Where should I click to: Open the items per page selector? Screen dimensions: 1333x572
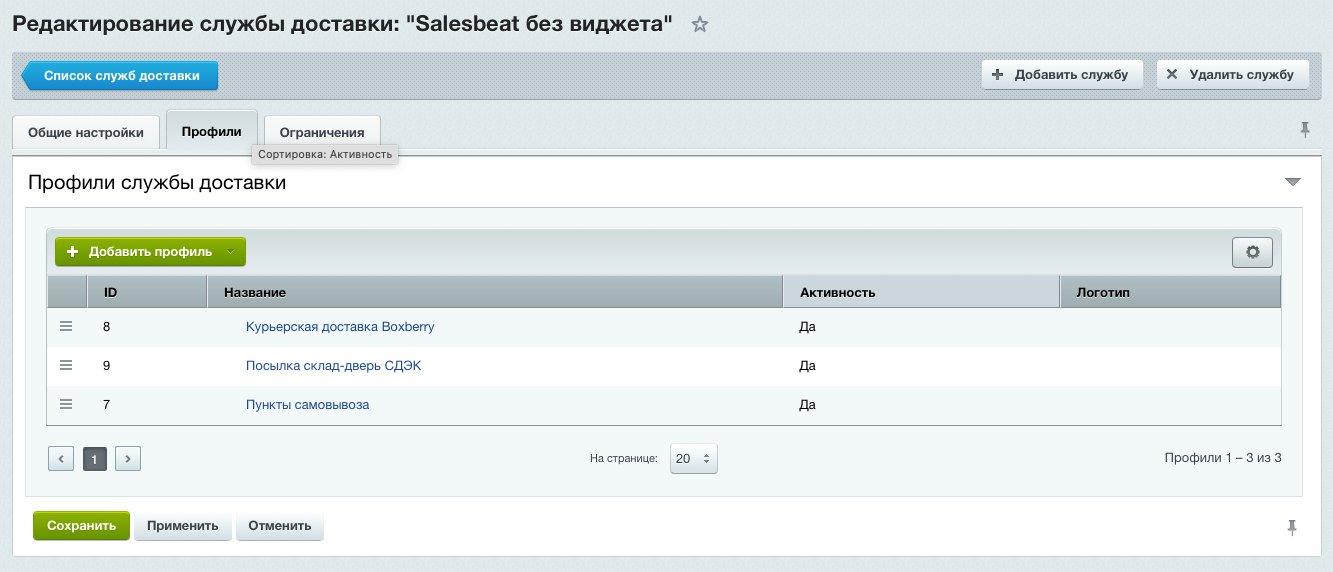click(x=693, y=459)
